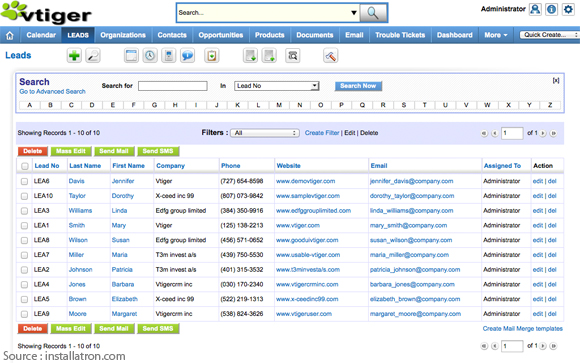Image resolution: width=580 pixels, height=363 pixels.
Task: Check the LEA9 Moore row checkbox
Action: (x=24, y=314)
